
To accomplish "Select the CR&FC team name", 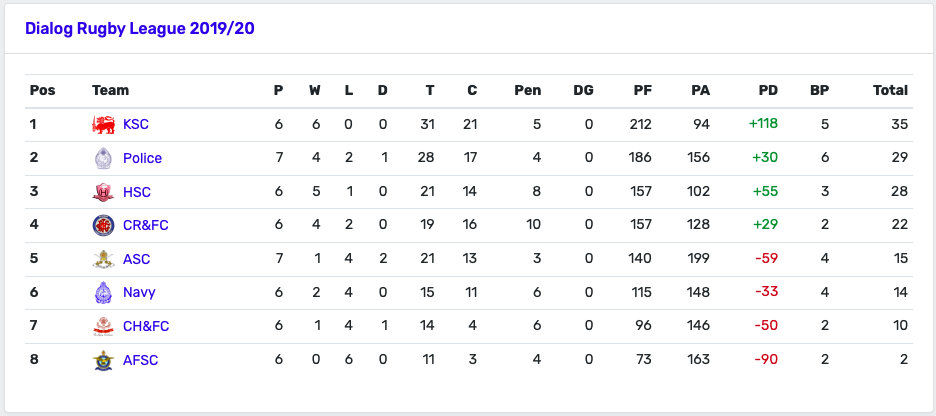I will click(x=146, y=226).
